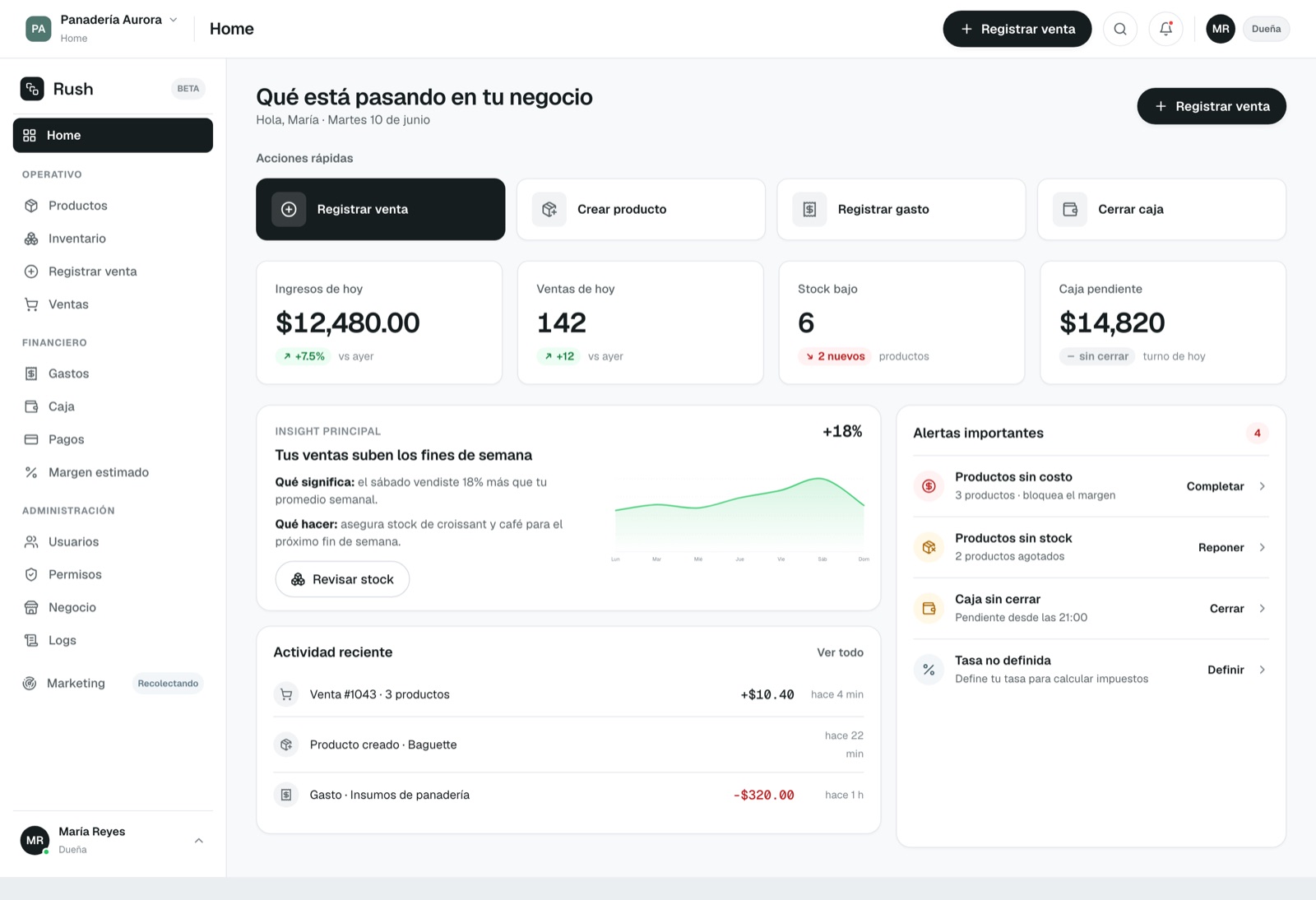
Task: Click Definir for Tasa no definida
Action: 1226,670
